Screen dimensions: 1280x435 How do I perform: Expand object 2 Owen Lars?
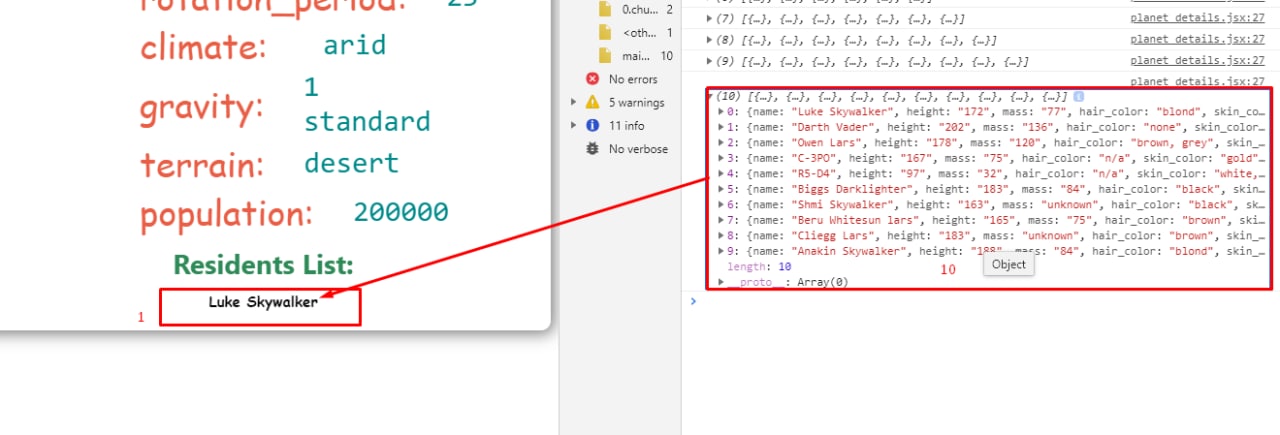[723, 143]
